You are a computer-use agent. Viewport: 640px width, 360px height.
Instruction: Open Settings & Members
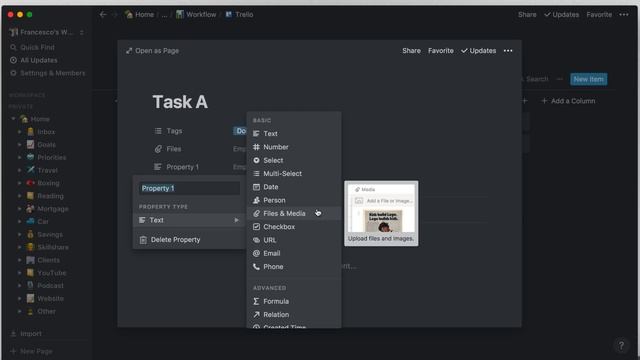point(48,73)
